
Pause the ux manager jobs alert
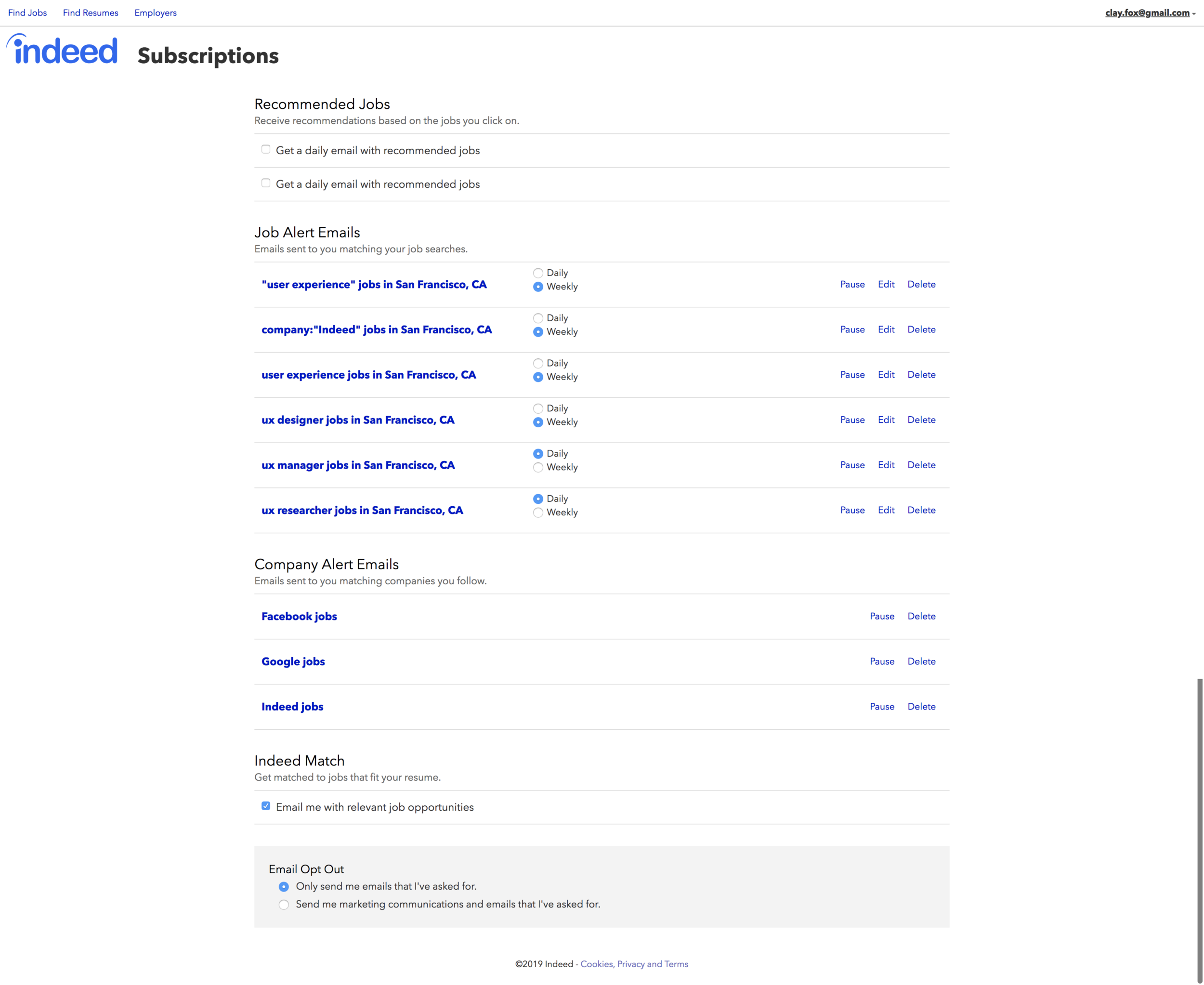[x=852, y=465]
